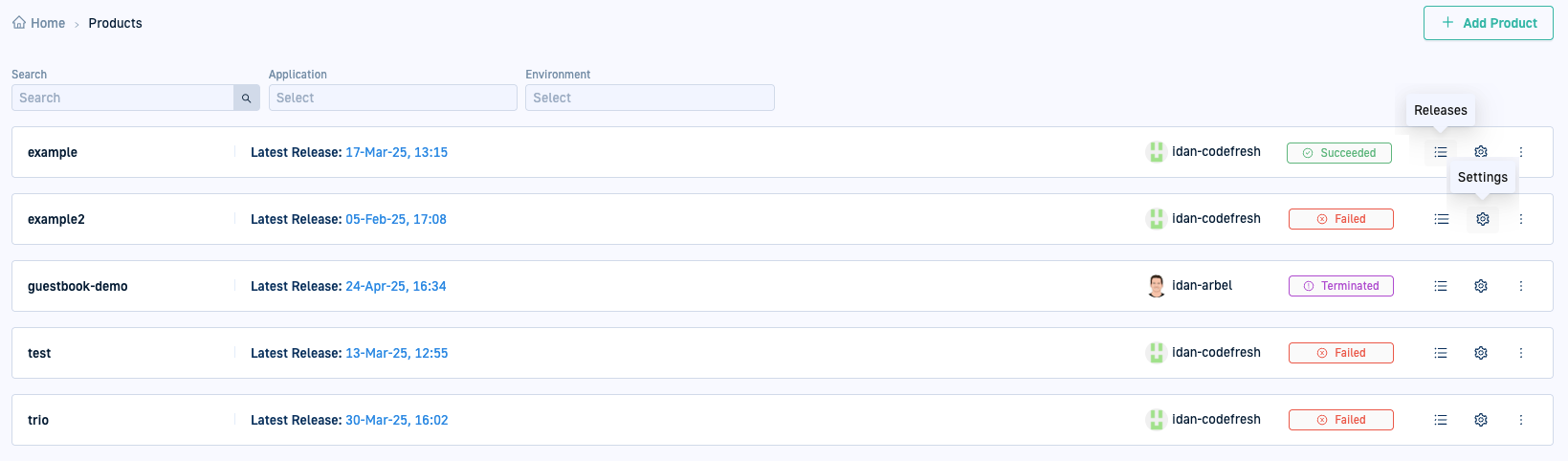Navigate to Home via breadcrumb
Viewport: 1568px width, 461px height.
pos(47,23)
